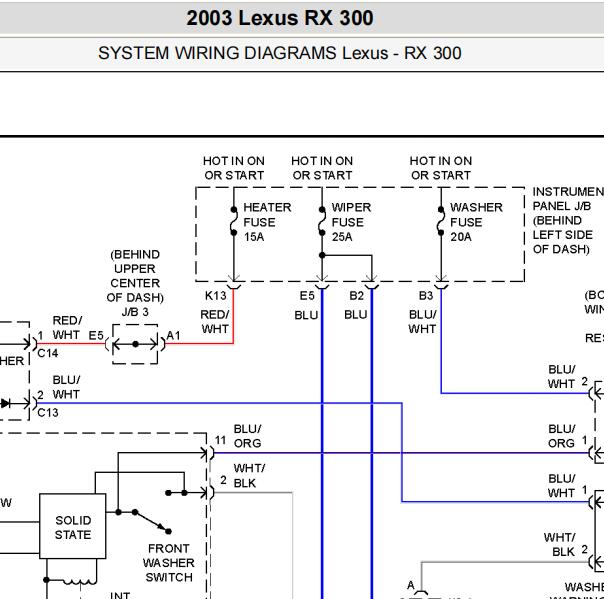Click the WIPER FUSE 25A label
Viewport: 604px width, 599px height.
click(351, 222)
